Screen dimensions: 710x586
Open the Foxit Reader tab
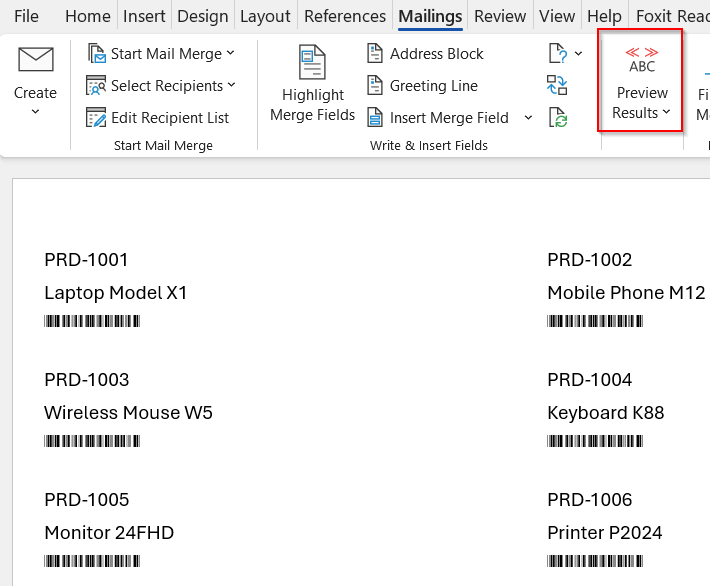tap(672, 16)
